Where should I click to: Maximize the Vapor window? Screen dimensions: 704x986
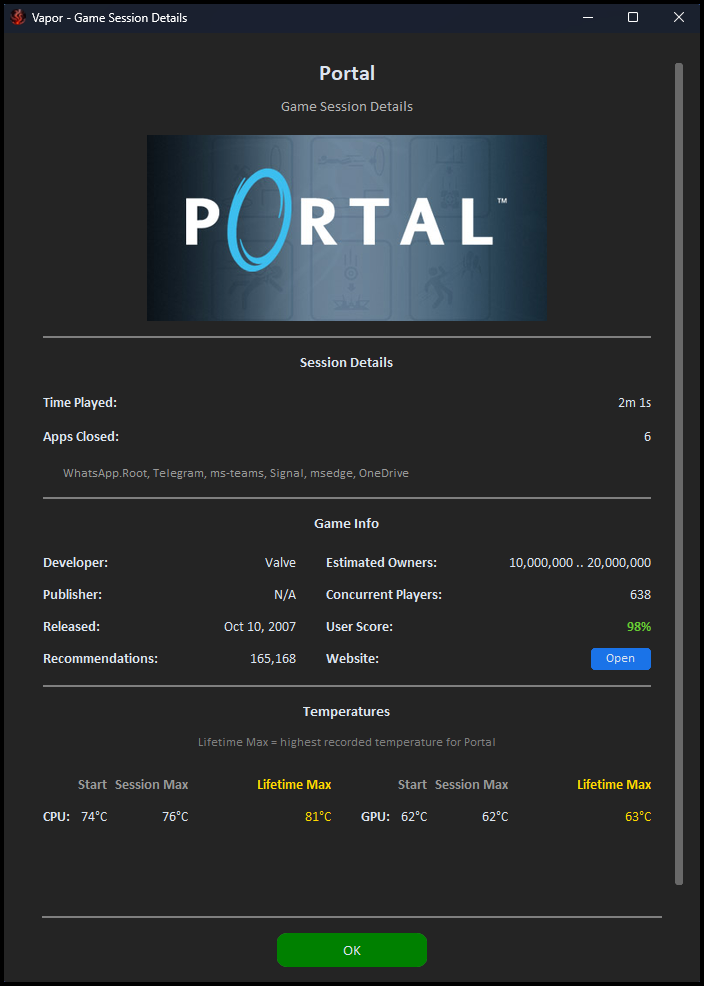(x=633, y=17)
